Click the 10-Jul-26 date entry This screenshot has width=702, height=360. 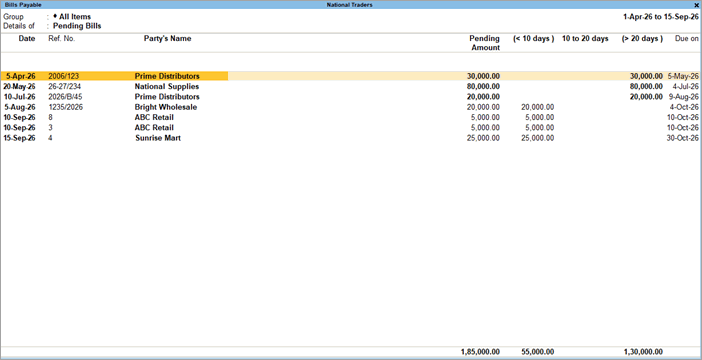(20, 97)
